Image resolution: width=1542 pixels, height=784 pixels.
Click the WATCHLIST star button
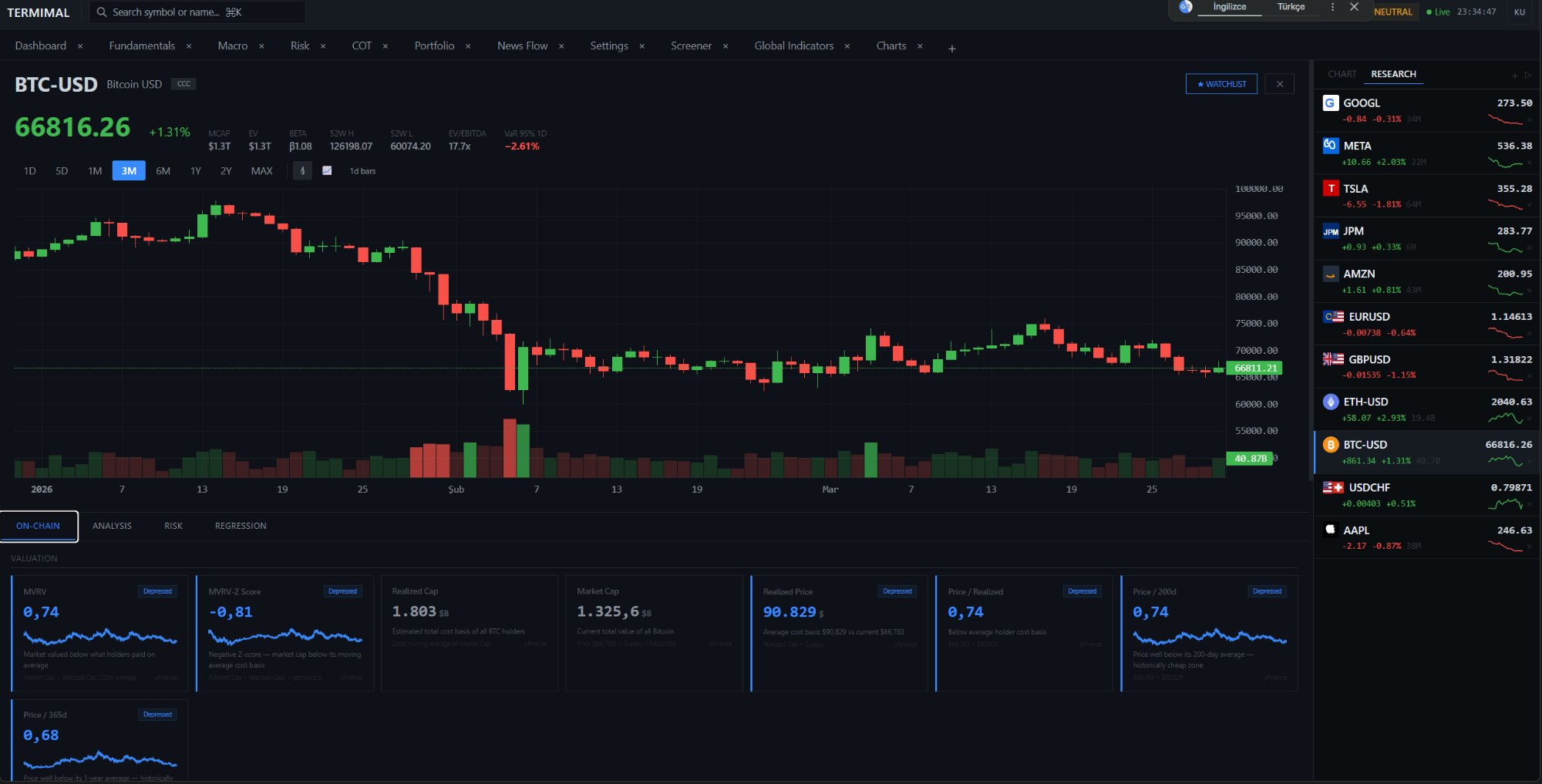(1221, 84)
